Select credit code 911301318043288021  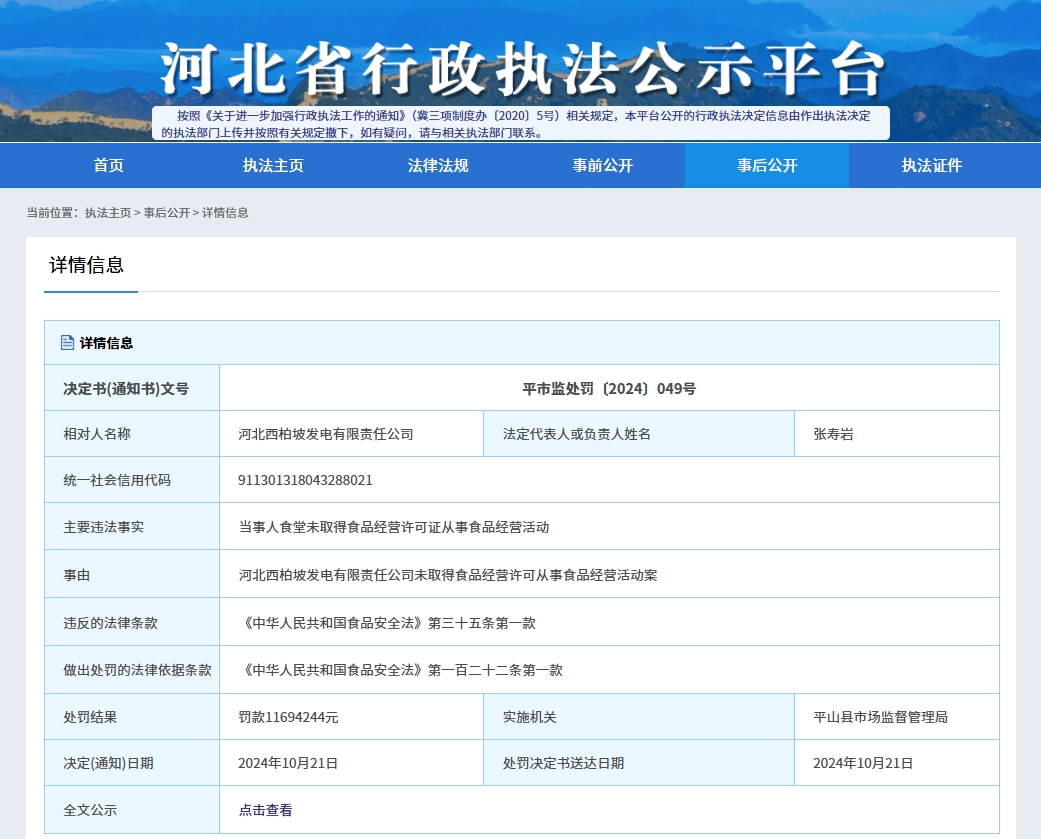(305, 480)
